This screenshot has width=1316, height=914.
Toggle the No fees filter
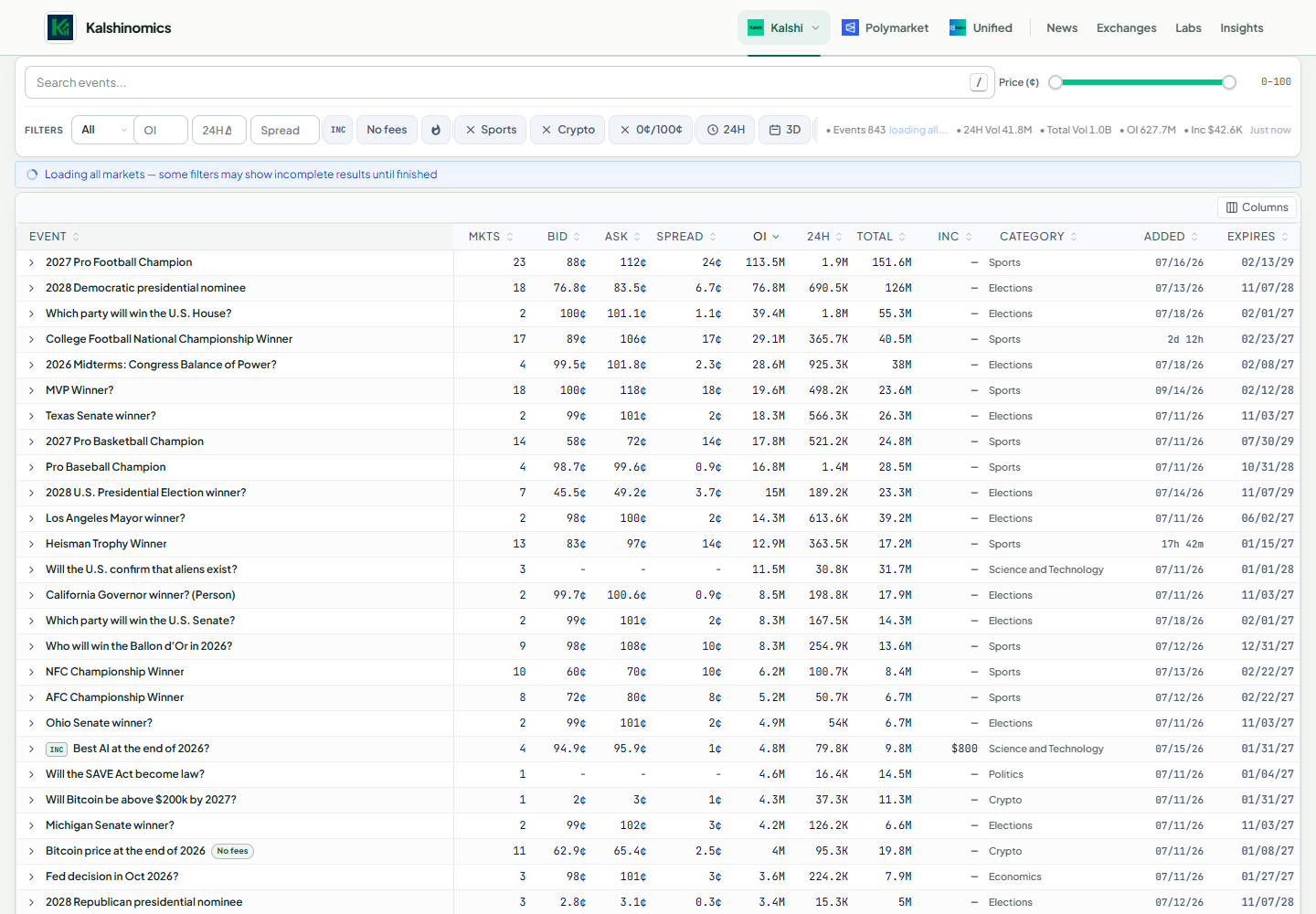coord(387,130)
